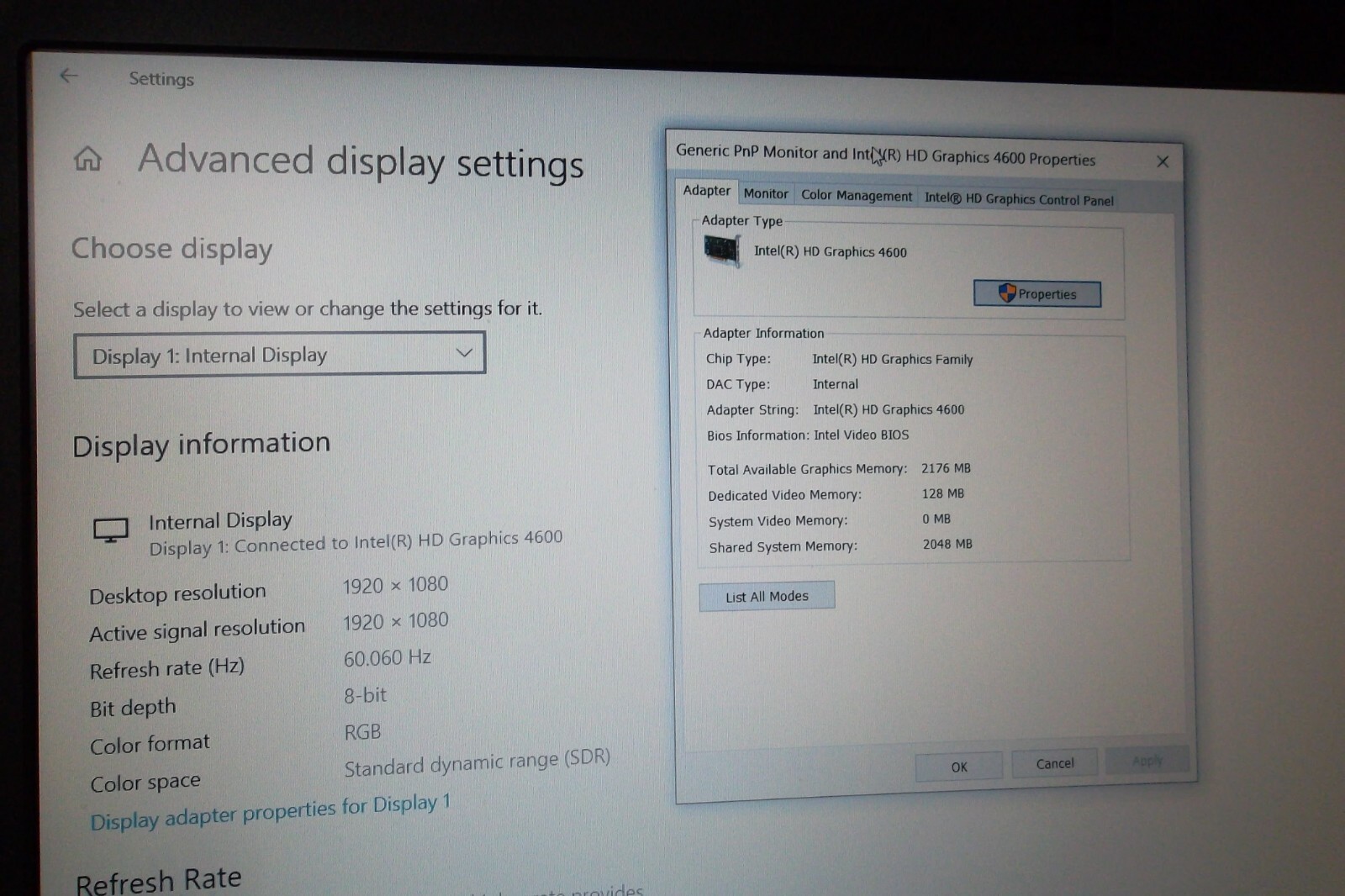This screenshot has height=896, width=1345.
Task: Open Intel HD Graphics Control Panel tab
Action: pyautogui.click(x=1019, y=199)
